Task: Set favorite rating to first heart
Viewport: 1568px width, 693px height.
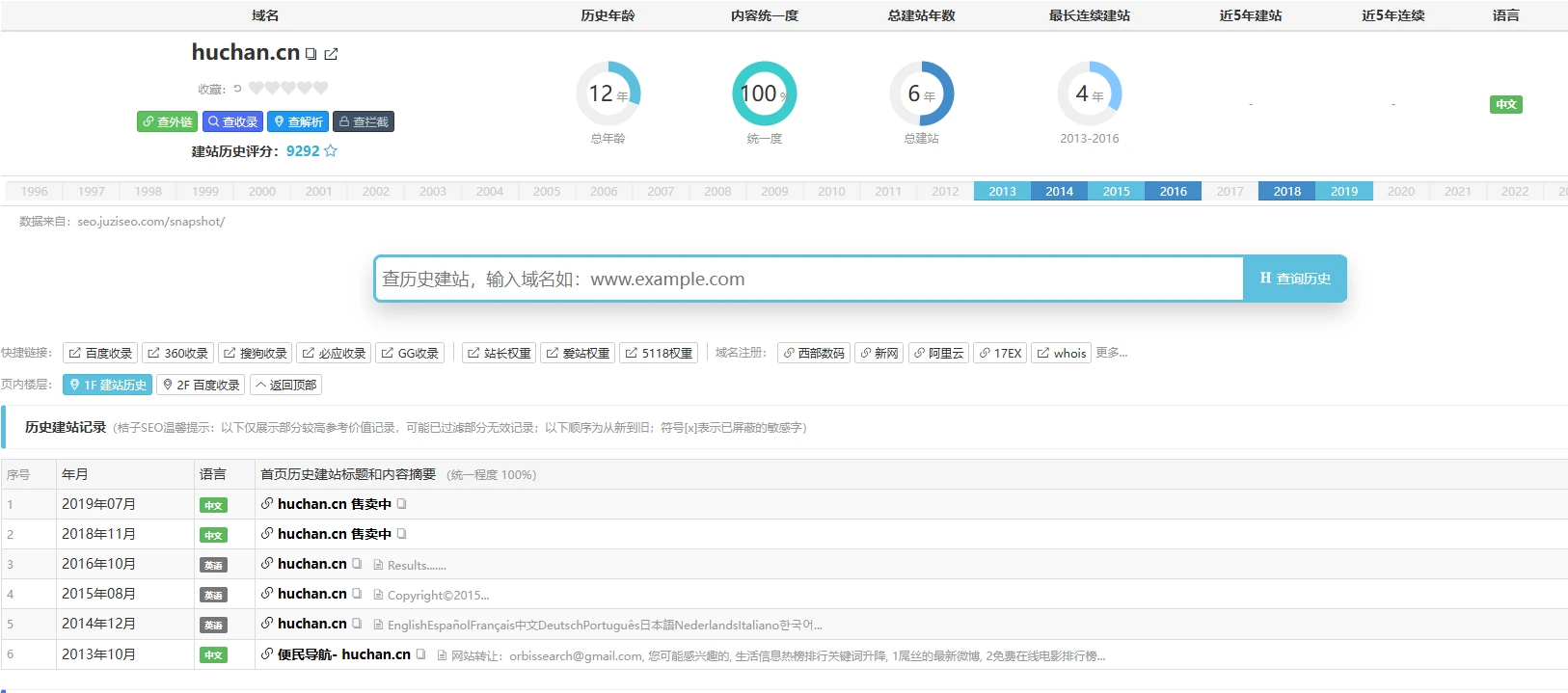Action: [x=256, y=89]
